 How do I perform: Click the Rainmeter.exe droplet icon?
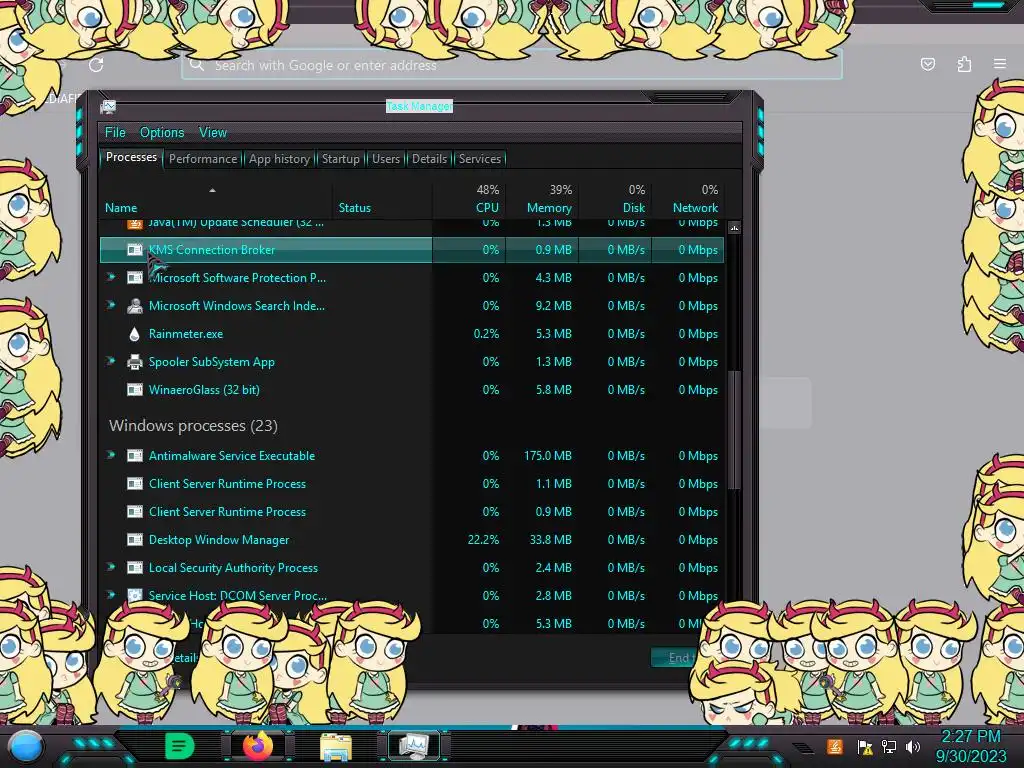click(x=135, y=334)
